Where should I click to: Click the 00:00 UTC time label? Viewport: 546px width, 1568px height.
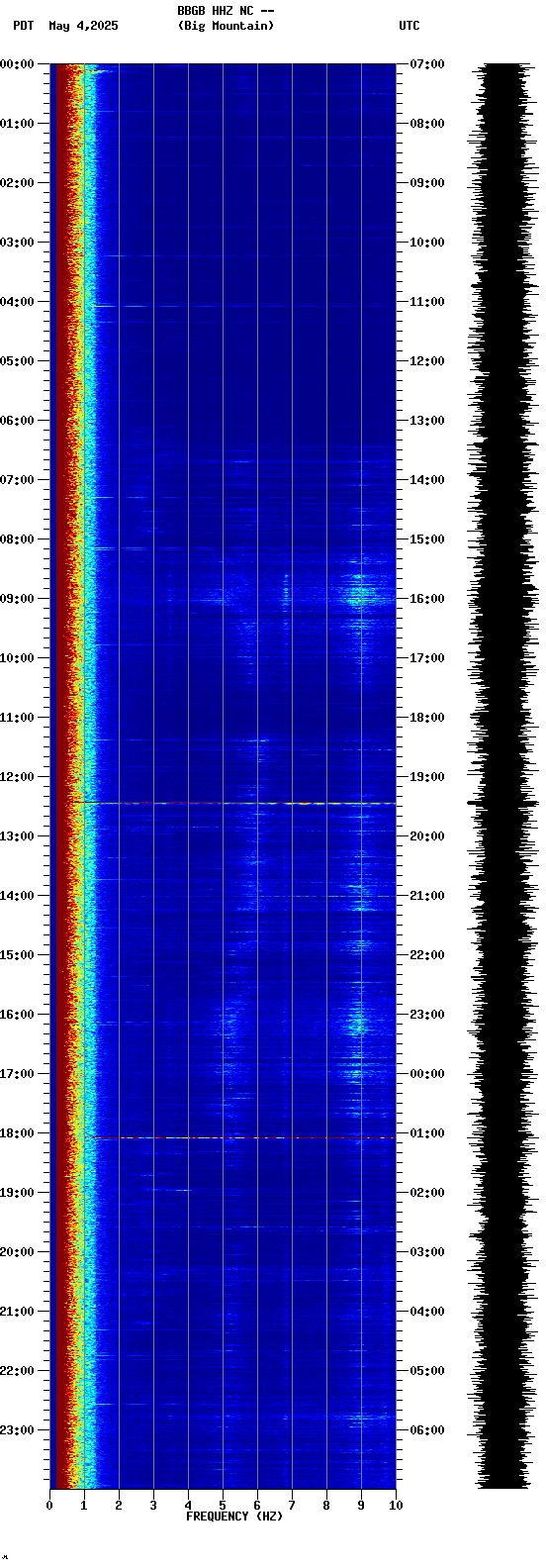pos(427,1074)
